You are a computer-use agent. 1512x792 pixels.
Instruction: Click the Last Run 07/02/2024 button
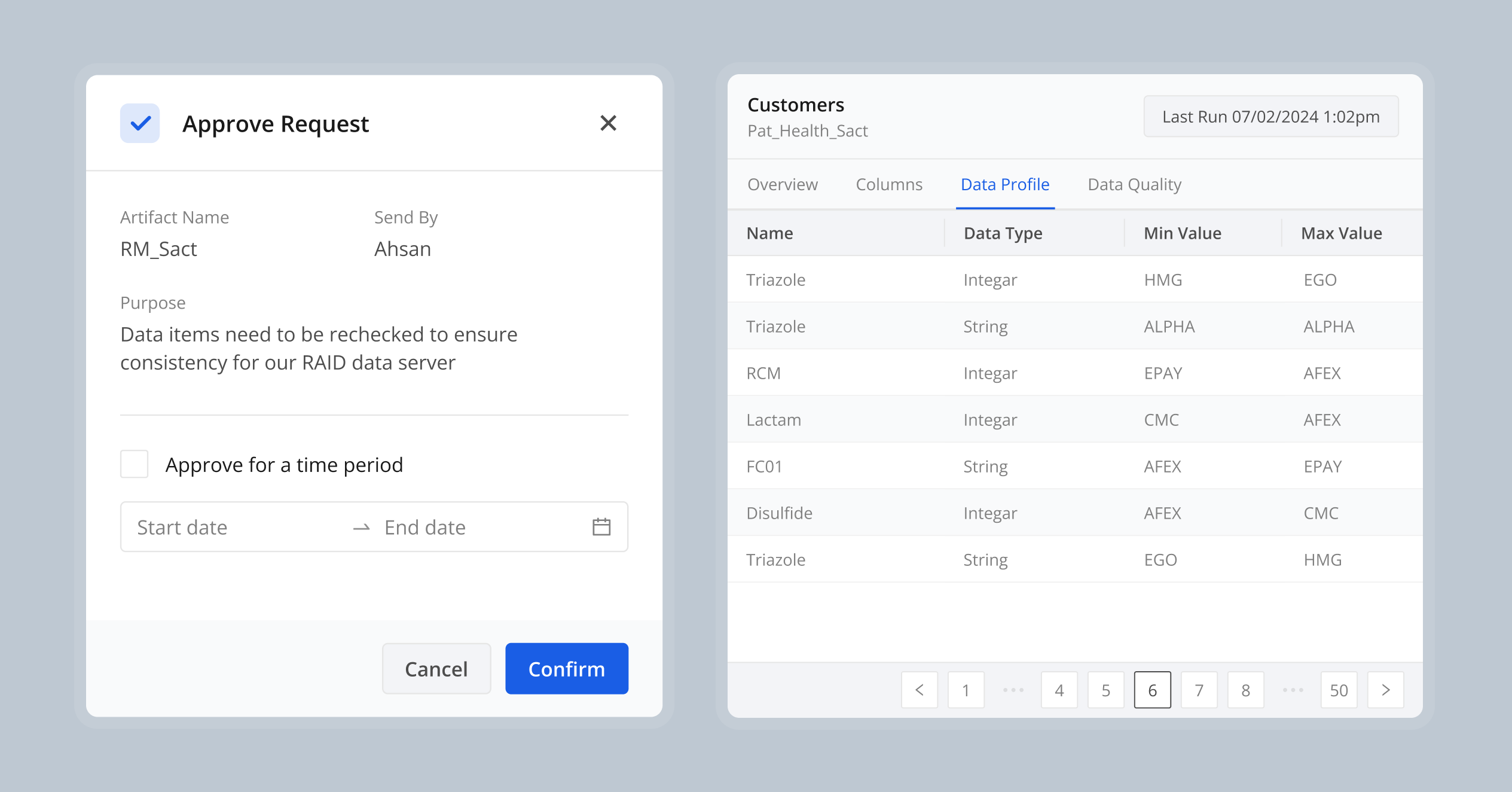click(1271, 117)
